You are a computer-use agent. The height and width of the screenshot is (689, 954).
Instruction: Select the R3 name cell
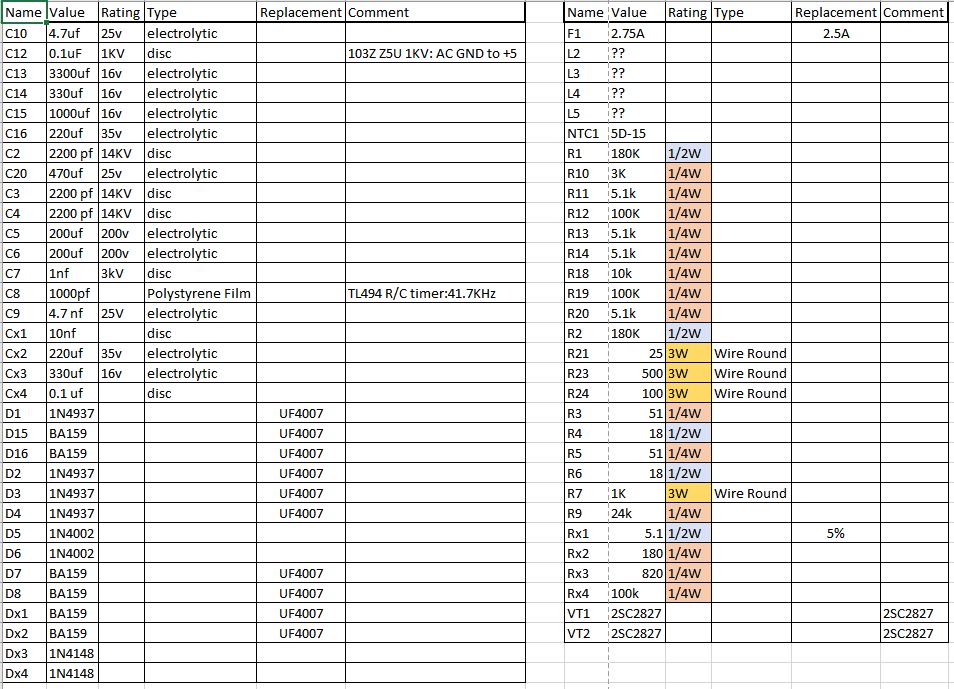point(587,414)
